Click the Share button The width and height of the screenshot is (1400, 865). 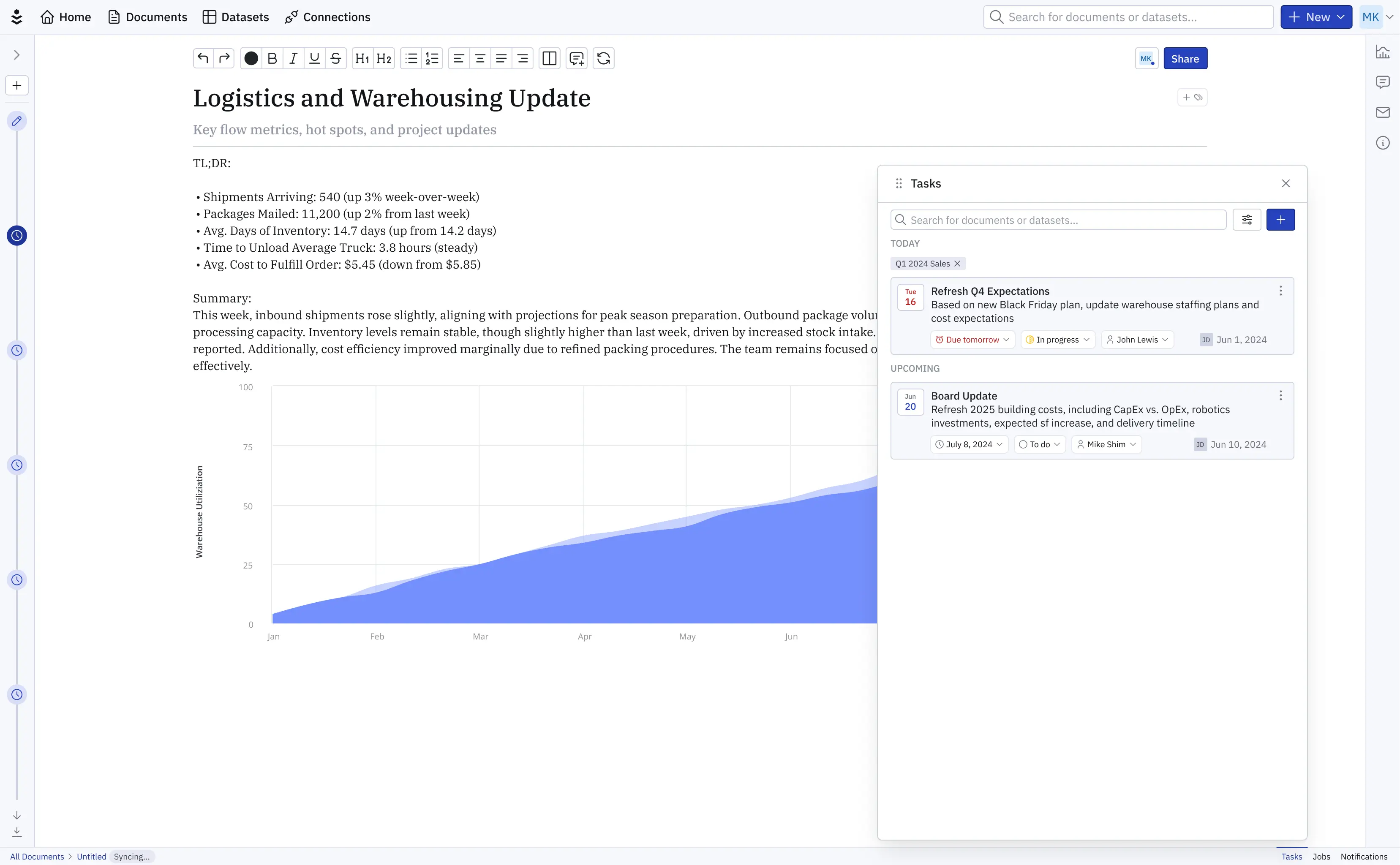coord(1185,58)
